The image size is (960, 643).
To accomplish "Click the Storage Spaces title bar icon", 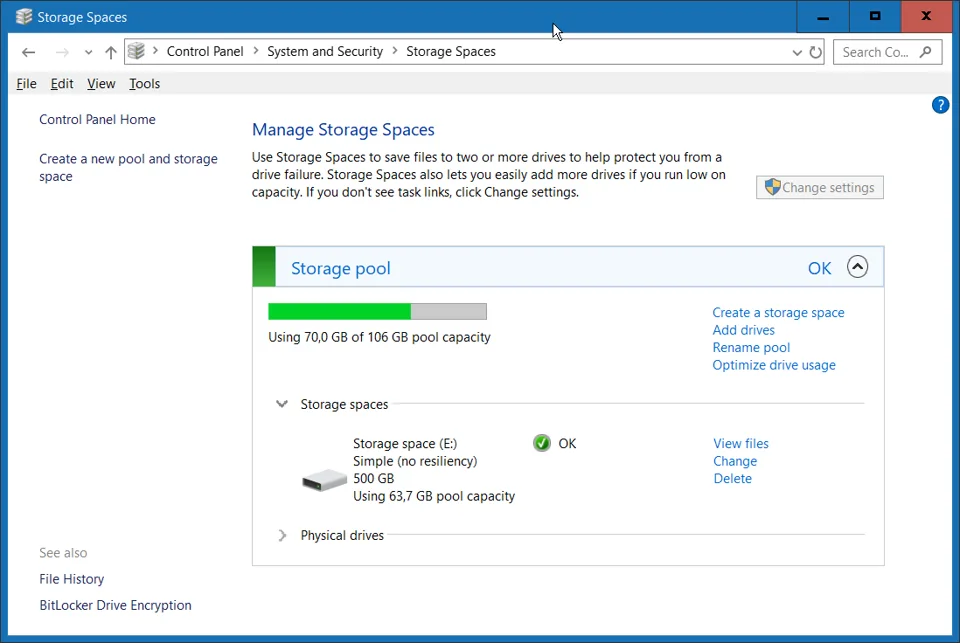I will [x=24, y=17].
